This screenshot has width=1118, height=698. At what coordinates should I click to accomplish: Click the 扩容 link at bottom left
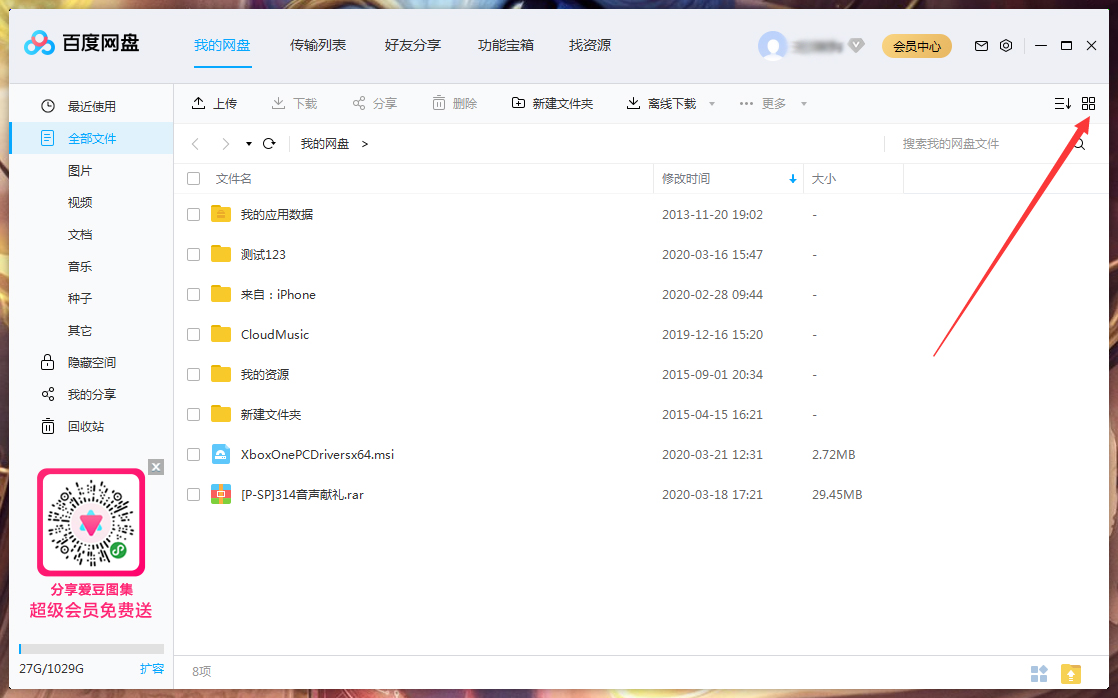(152, 668)
